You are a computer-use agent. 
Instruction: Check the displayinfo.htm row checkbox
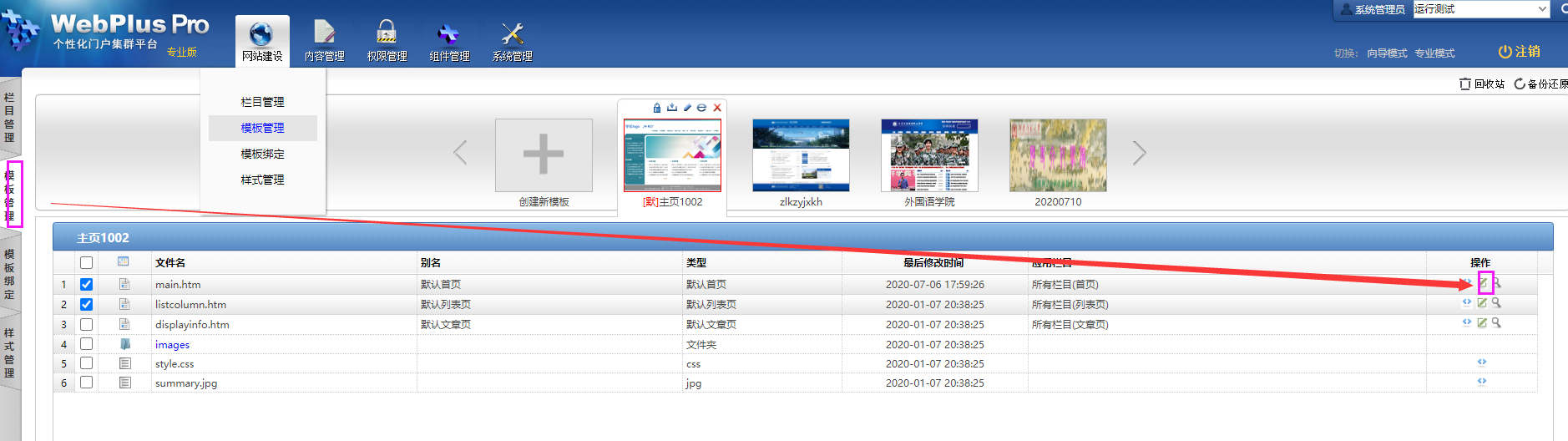point(86,325)
